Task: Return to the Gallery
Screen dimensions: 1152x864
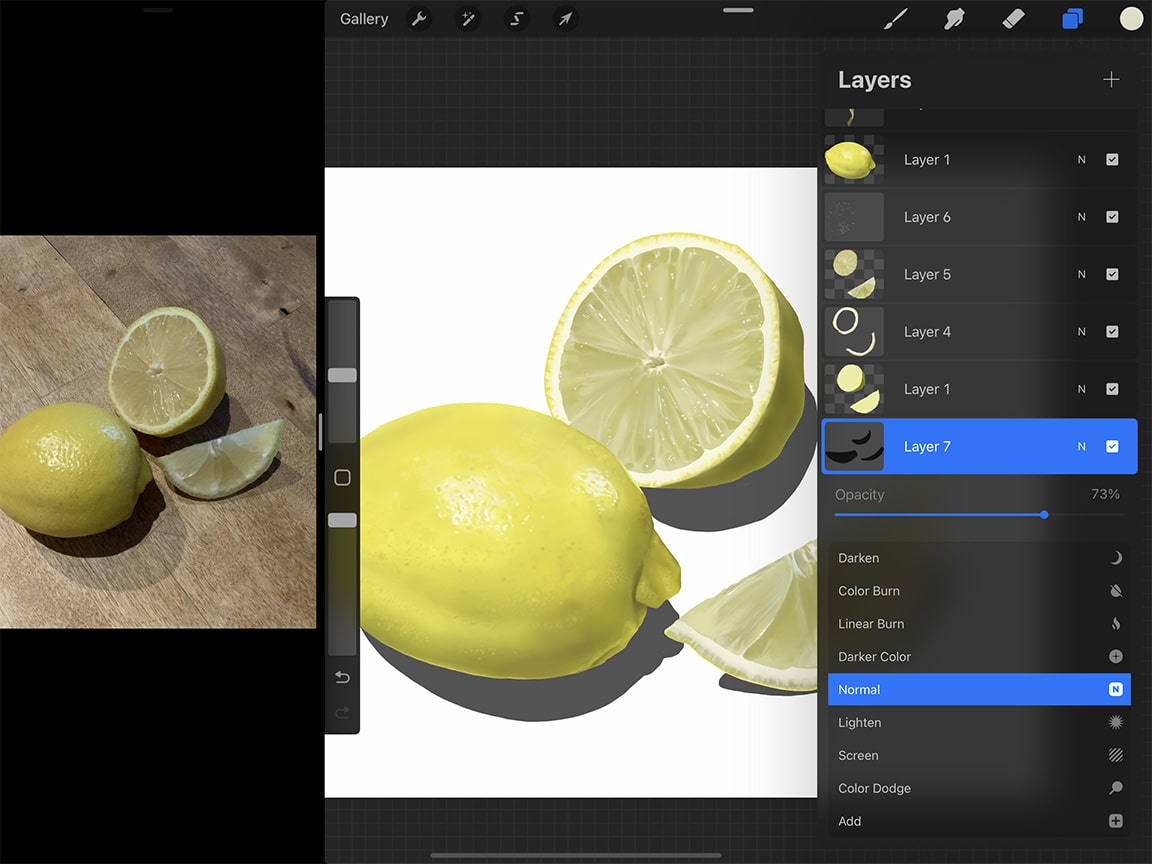Action: [x=363, y=18]
